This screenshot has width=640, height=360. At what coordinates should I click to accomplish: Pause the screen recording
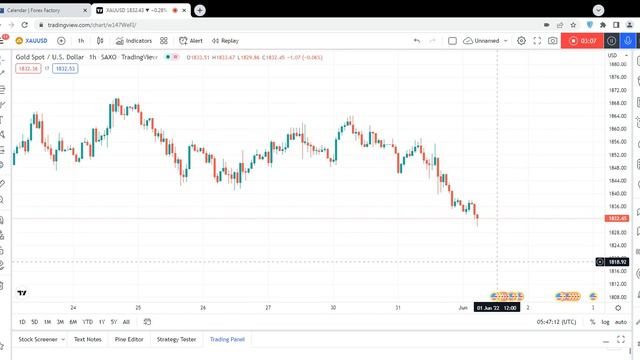(x=611, y=41)
